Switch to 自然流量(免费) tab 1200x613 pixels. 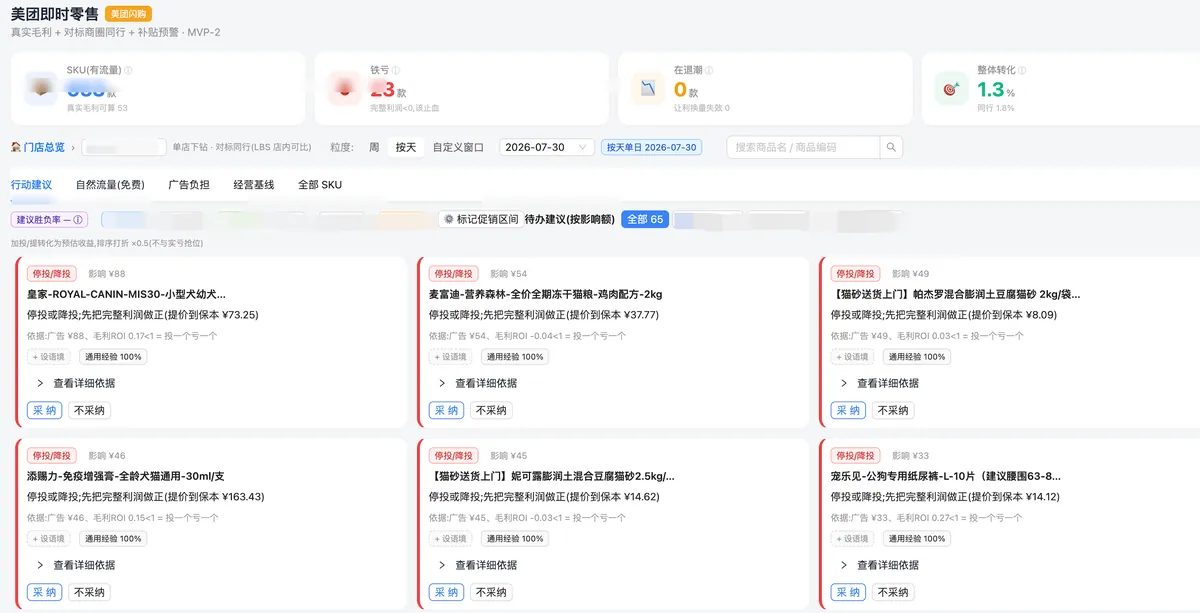110,185
